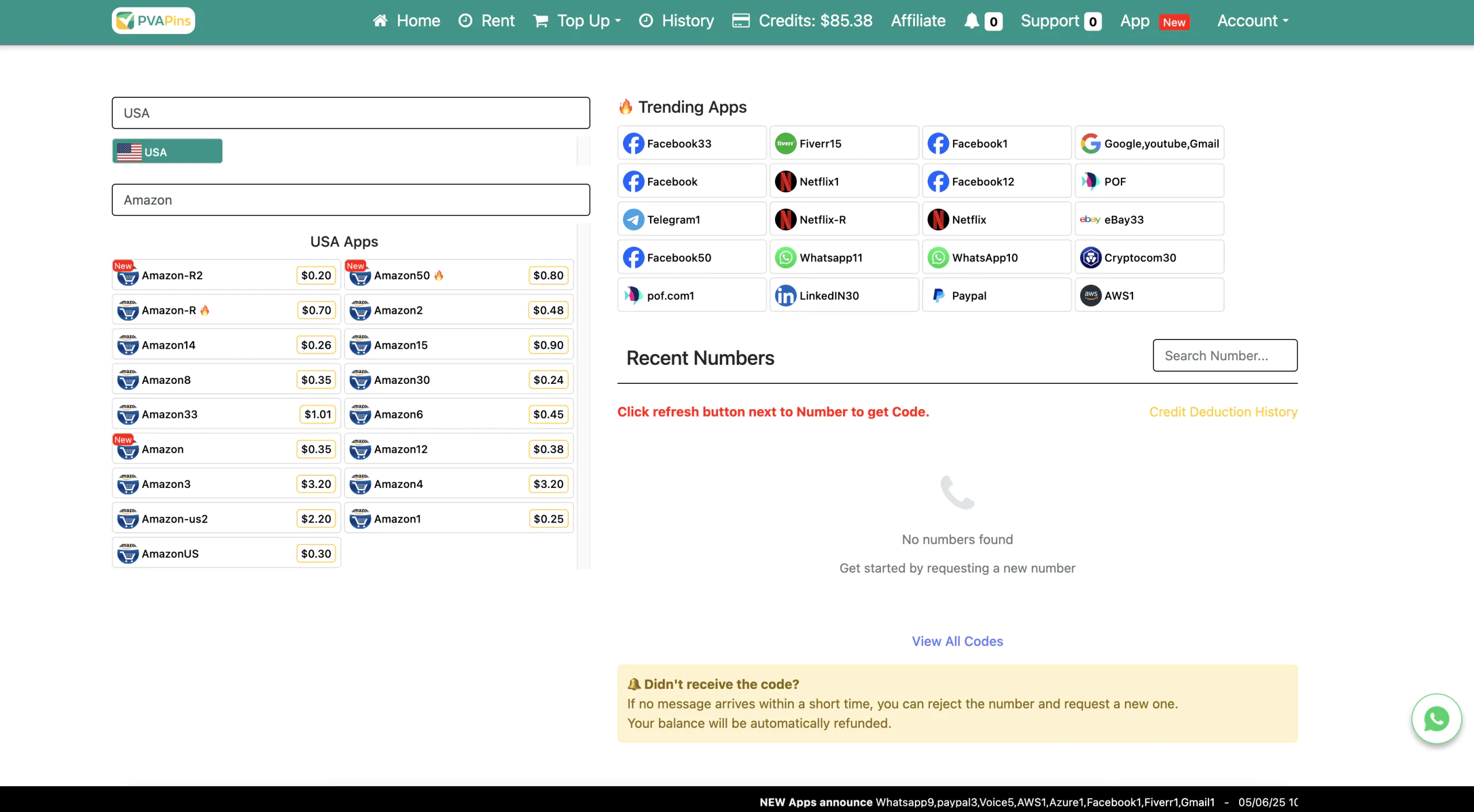This screenshot has height=812, width=1474.
Task: Choose the Amazon12 app for $0.38
Action: [459, 449]
